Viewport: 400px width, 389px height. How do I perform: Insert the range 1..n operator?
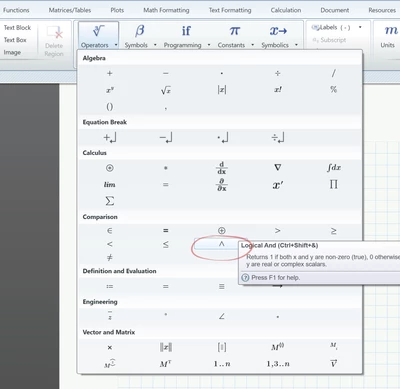point(222,364)
